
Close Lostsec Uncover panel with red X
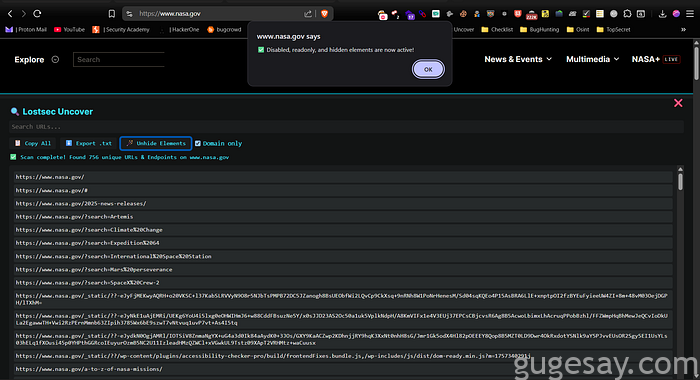pyautogui.click(x=678, y=103)
